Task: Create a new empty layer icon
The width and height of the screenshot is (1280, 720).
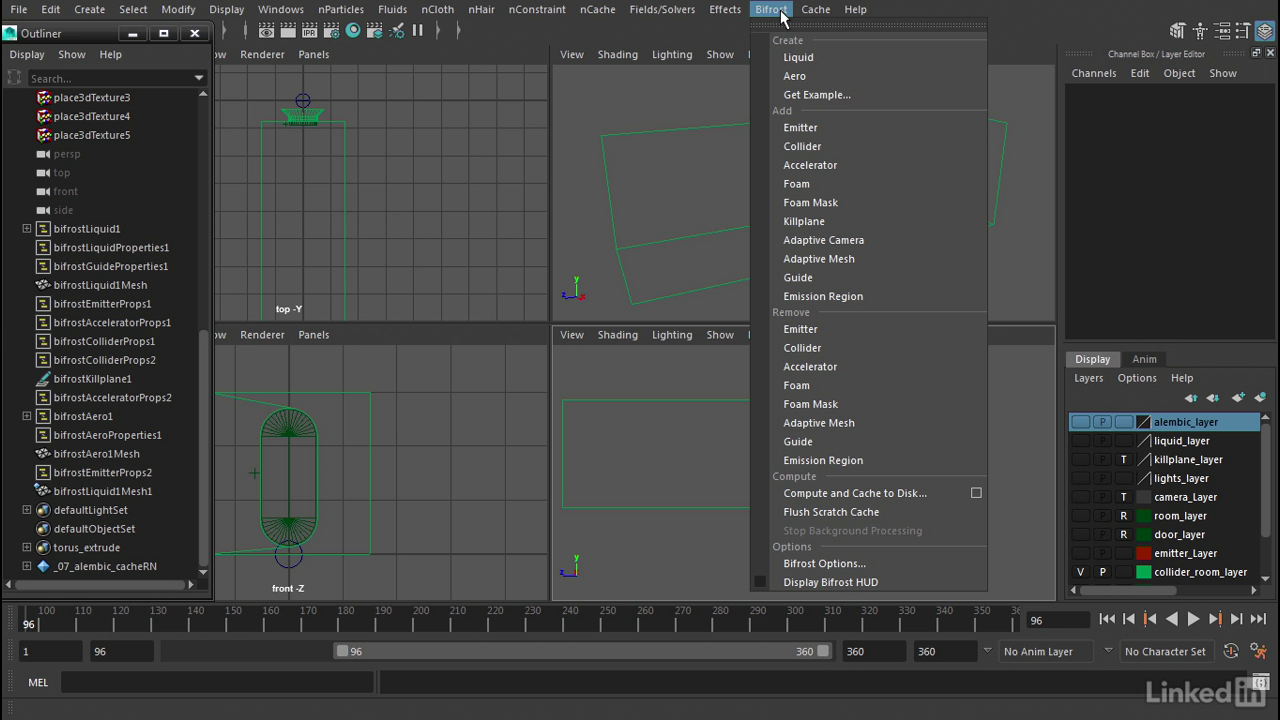Action: (1238, 398)
